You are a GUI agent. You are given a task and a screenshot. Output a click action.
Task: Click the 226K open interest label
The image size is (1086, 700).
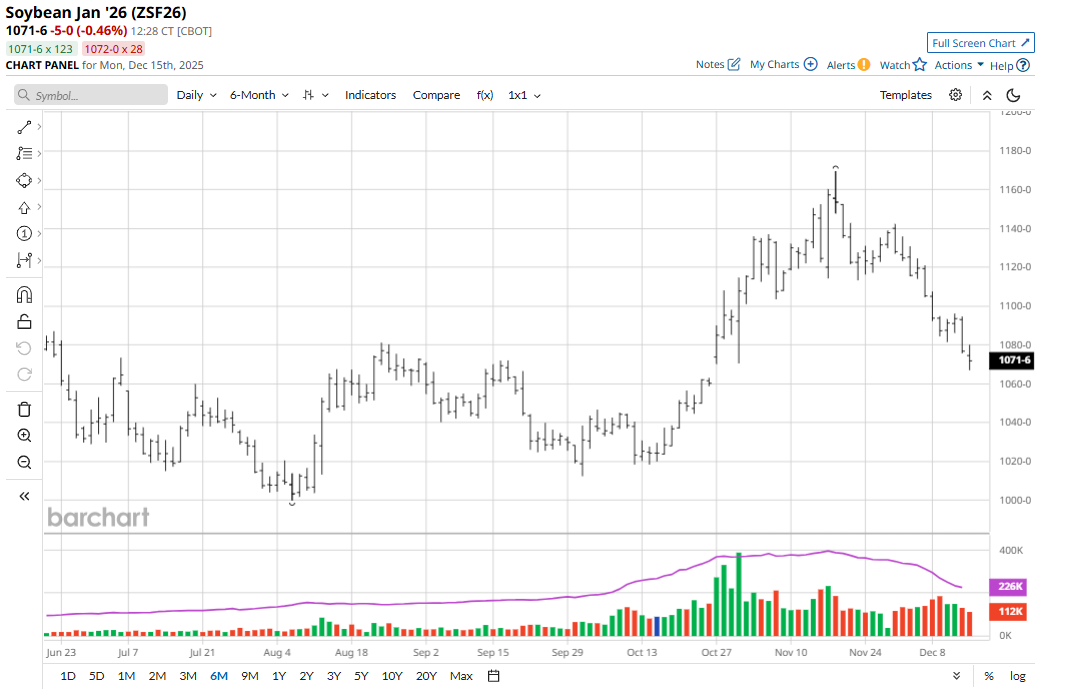click(1008, 586)
